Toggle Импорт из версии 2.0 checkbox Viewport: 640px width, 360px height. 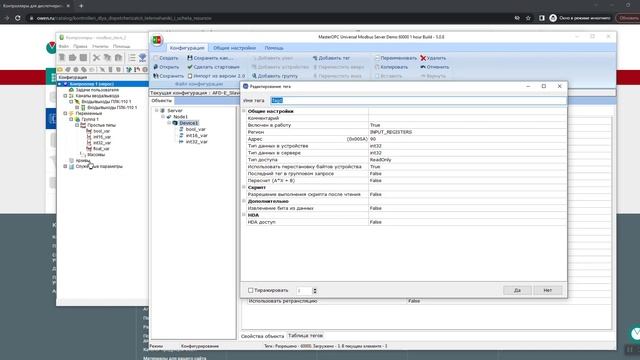tap(190, 76)
